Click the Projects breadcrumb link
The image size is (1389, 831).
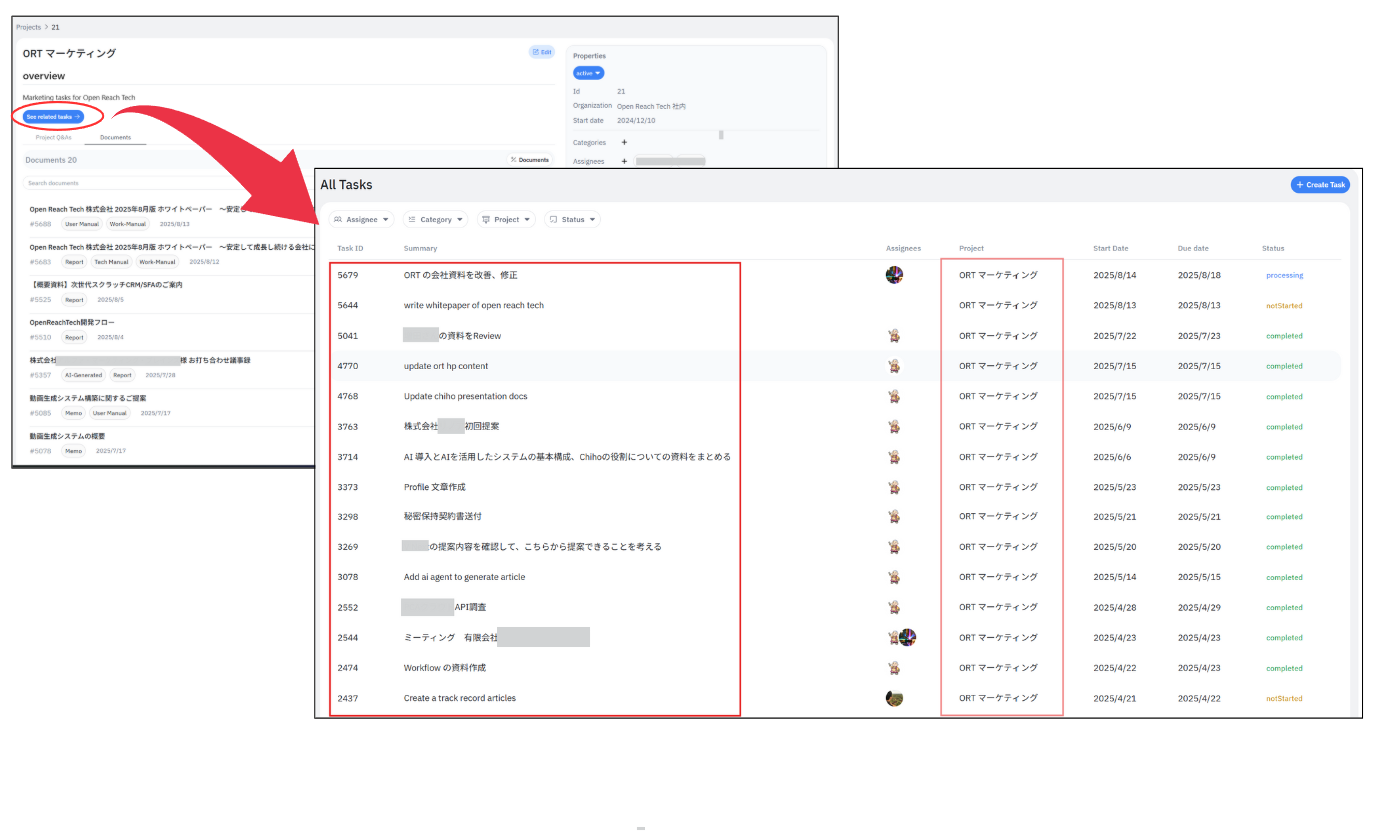pyautogui.click(x=28, y=27)
